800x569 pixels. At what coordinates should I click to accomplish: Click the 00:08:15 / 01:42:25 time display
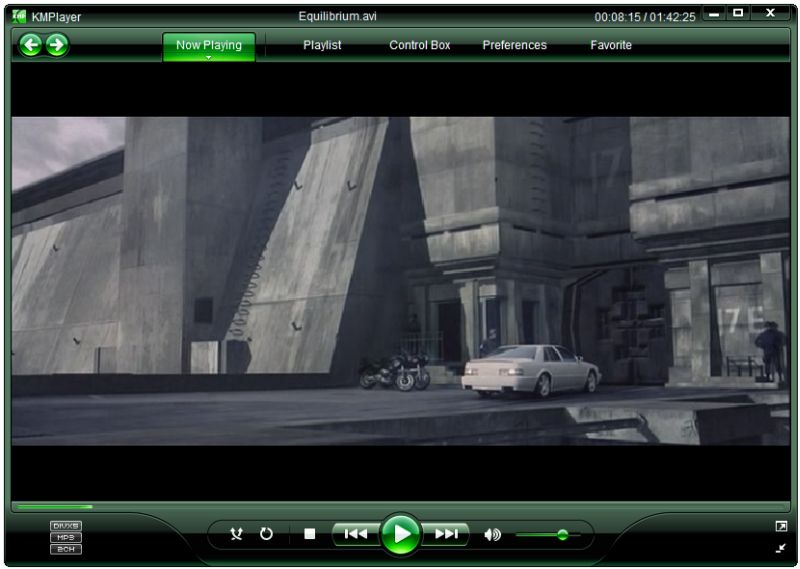click(644, 17)
